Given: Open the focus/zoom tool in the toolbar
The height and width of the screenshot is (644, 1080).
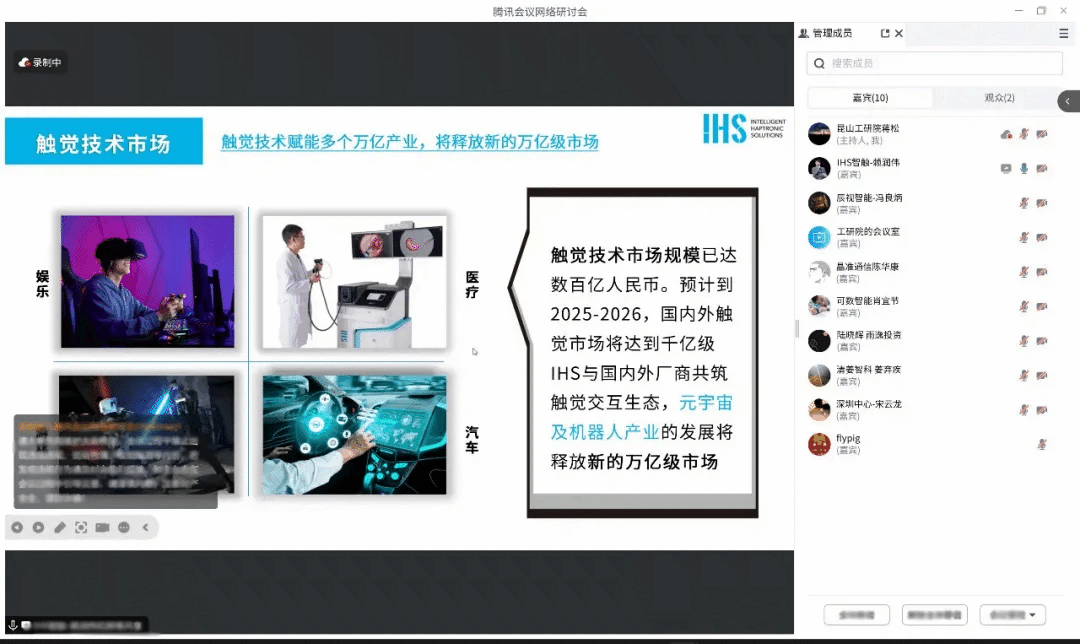Looking at the screenshot, I should click(81, 527).
